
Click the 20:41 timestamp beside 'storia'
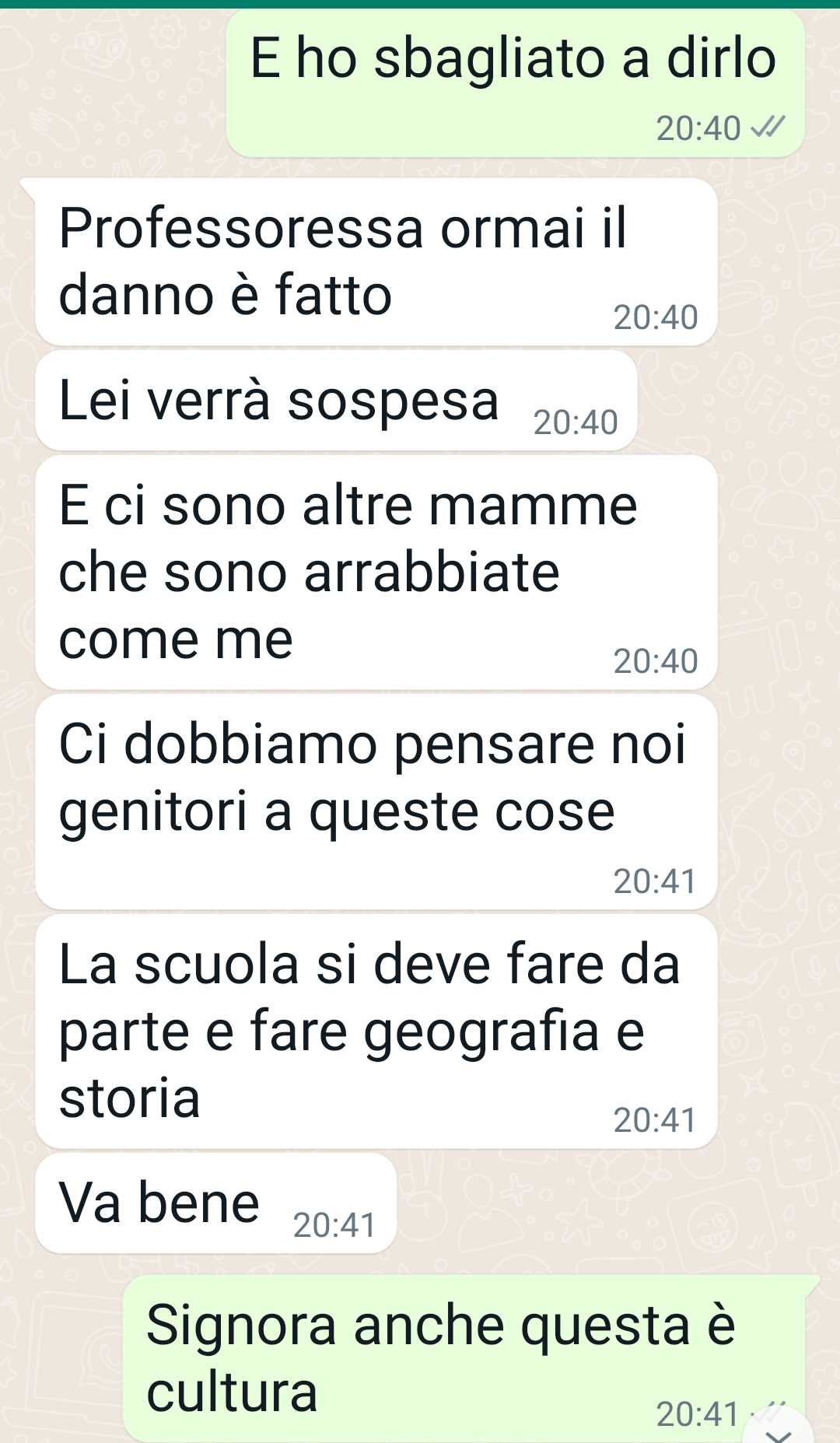[x=655, y=1120]
